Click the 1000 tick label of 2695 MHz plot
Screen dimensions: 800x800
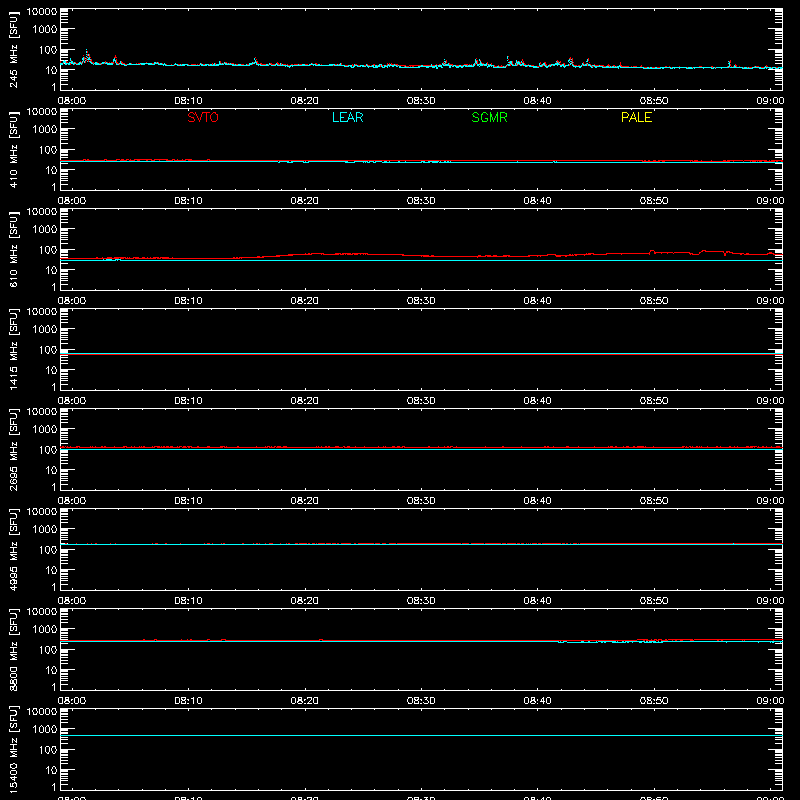45,430
